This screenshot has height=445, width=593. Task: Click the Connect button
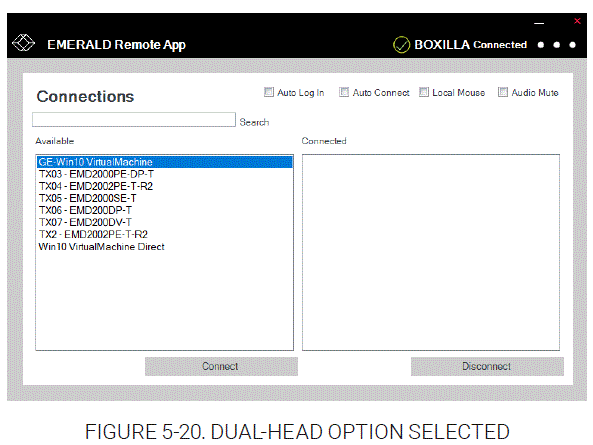(x=221, y=366)
